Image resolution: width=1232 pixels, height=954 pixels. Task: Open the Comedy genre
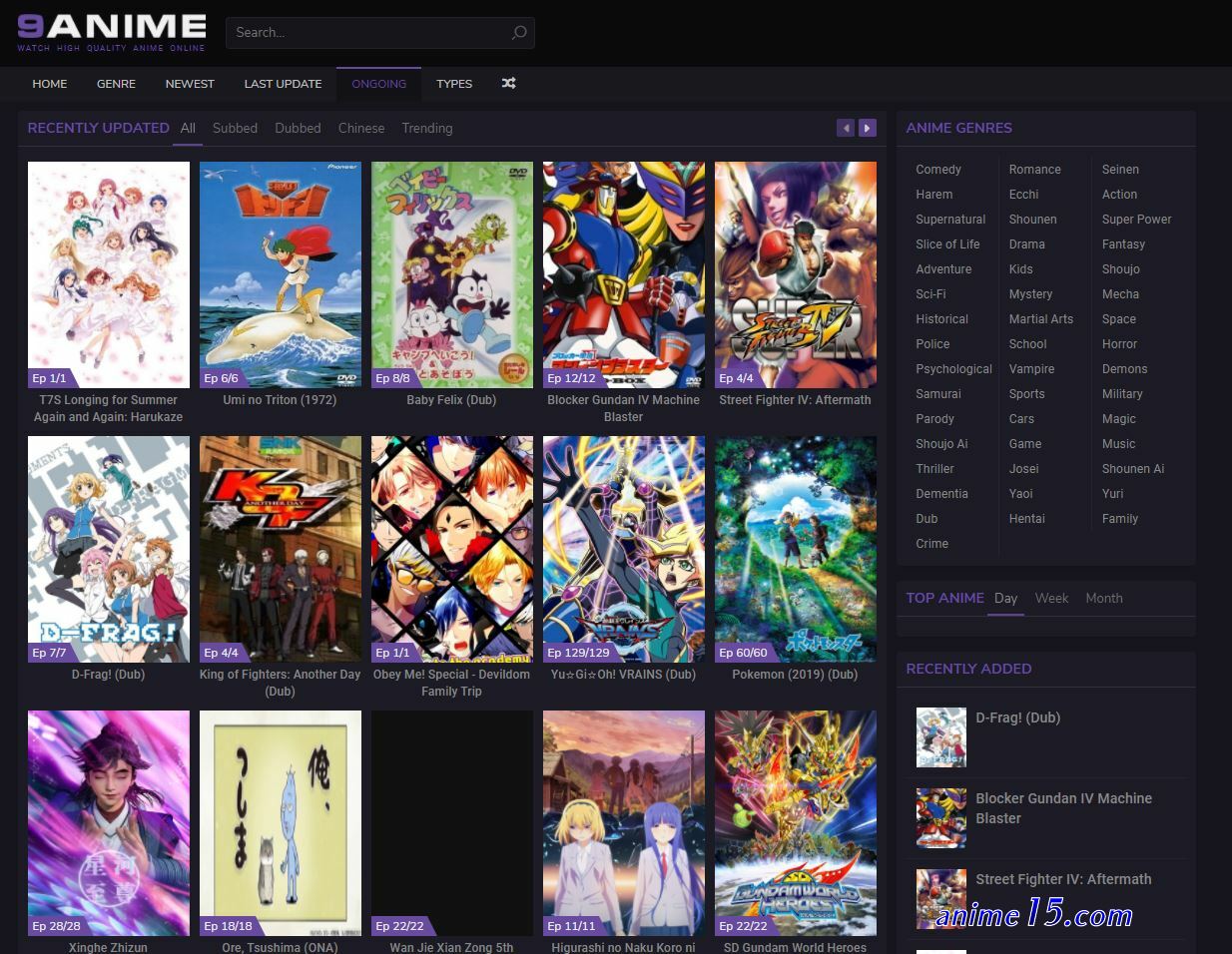point(938,170)
